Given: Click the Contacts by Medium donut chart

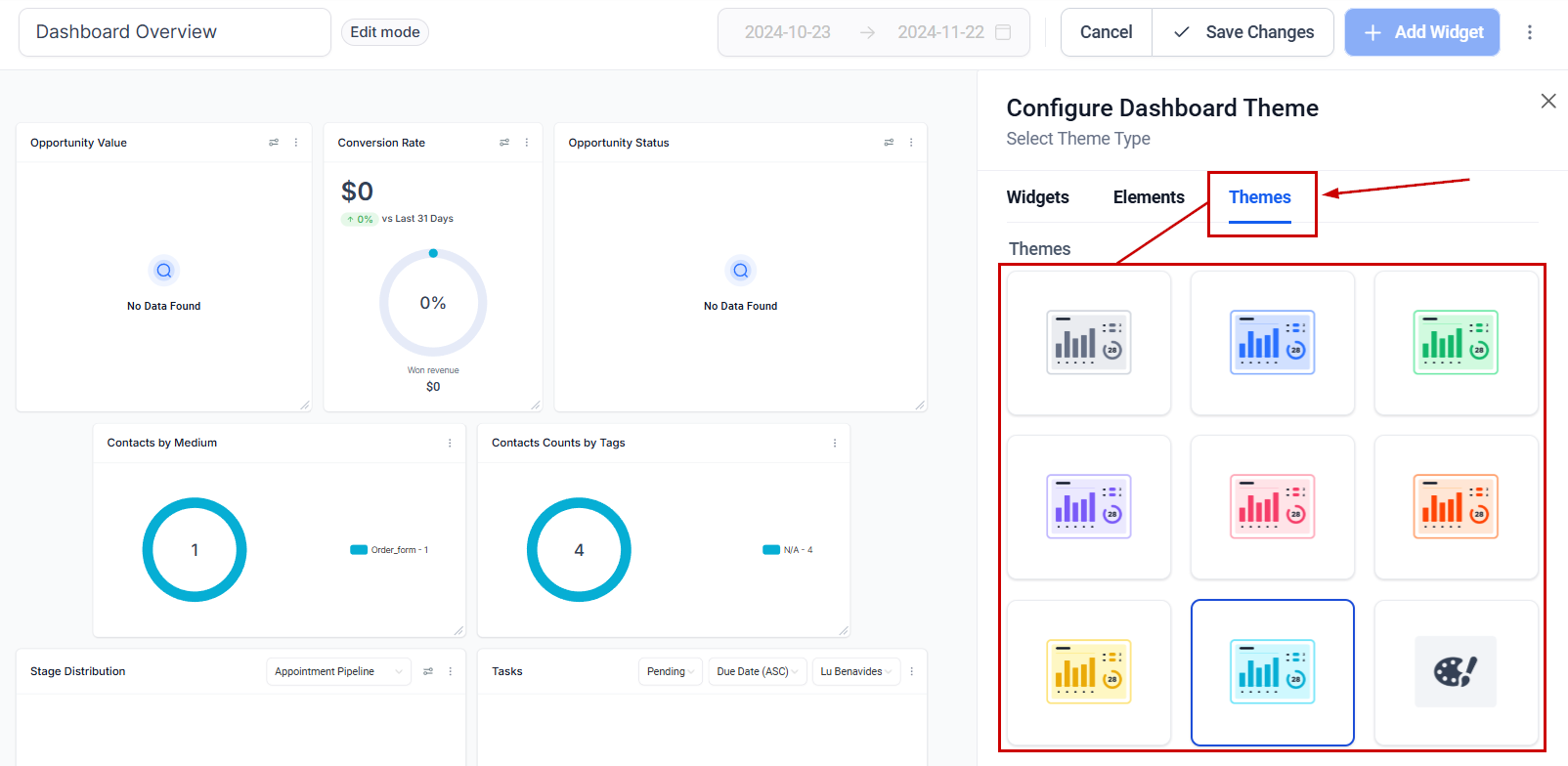Looking at the screenshot, I should tap(195, 550).
